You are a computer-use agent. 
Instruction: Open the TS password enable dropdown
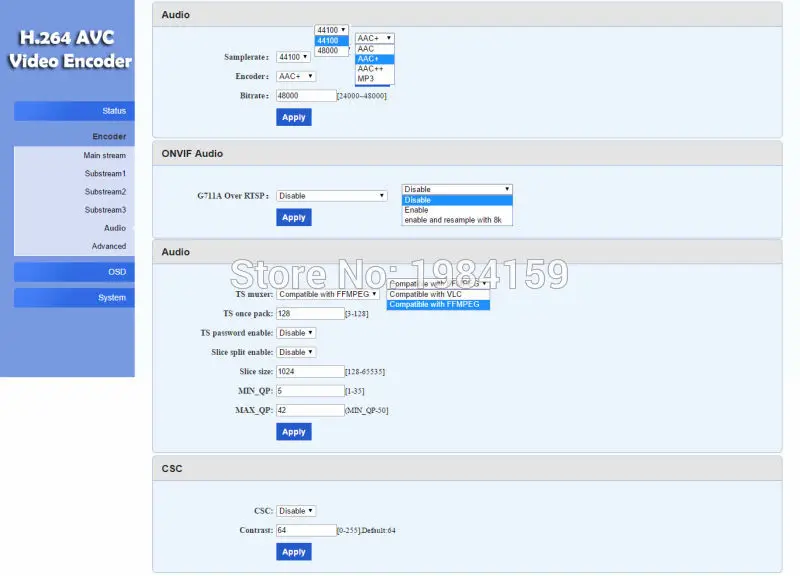(296, 333)
